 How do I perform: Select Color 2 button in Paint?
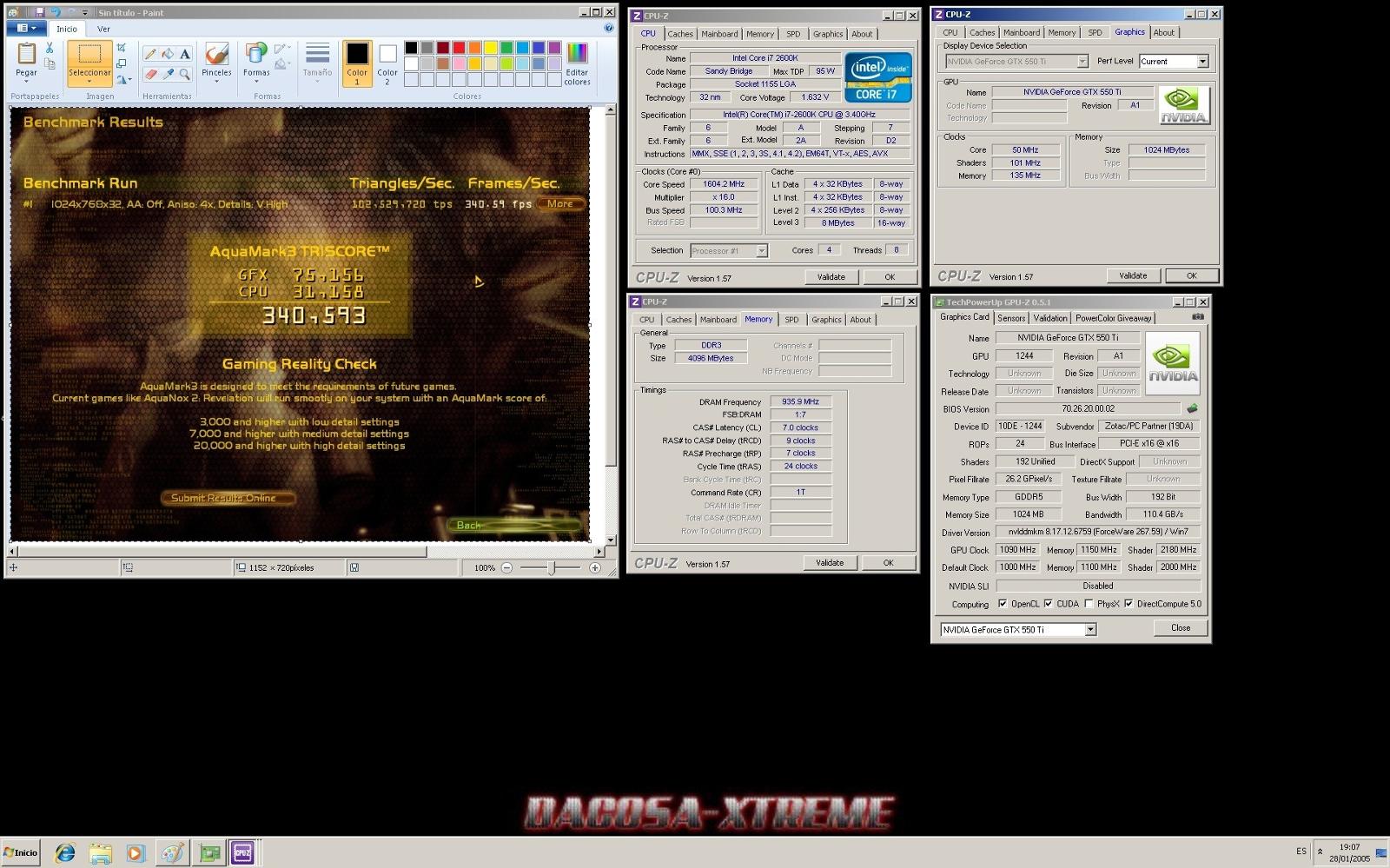(387, 64)
